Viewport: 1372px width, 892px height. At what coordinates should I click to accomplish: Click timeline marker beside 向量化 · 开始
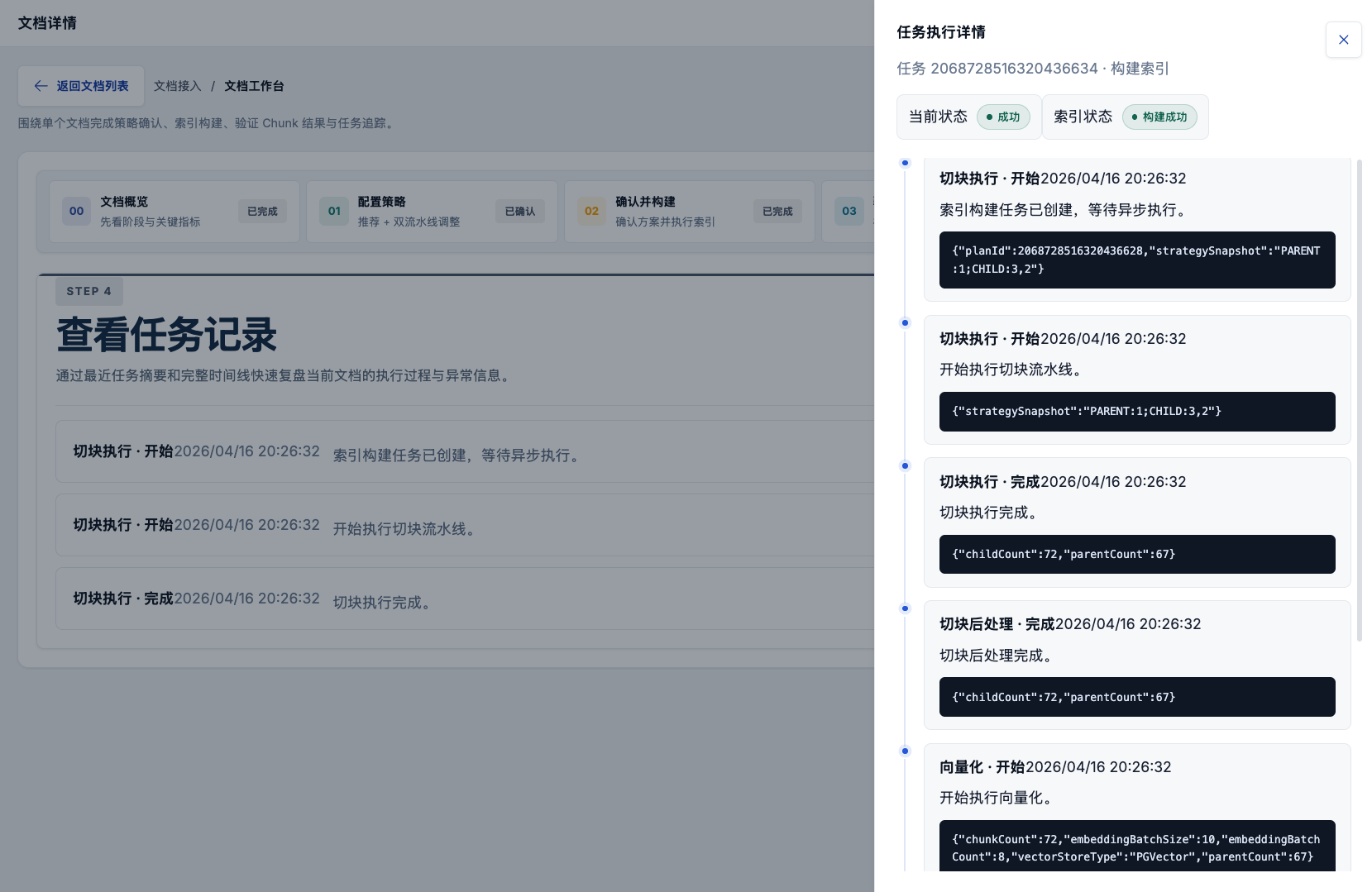point(905,751)
